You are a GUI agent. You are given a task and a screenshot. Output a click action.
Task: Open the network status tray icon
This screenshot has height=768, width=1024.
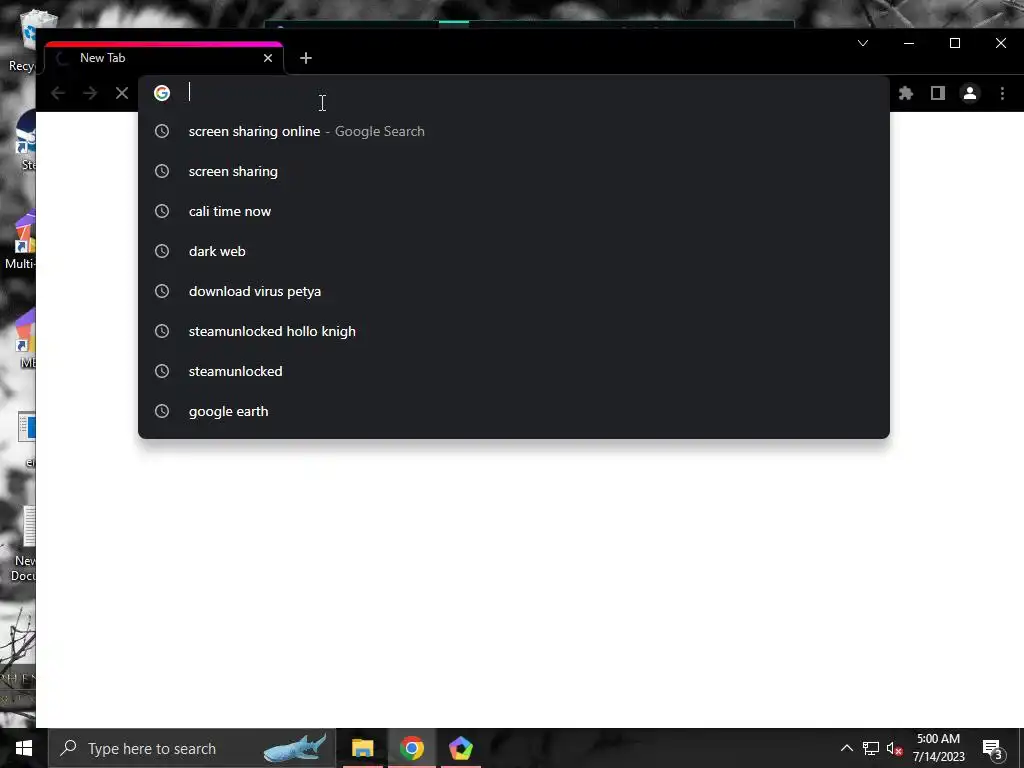click(871, 748)
